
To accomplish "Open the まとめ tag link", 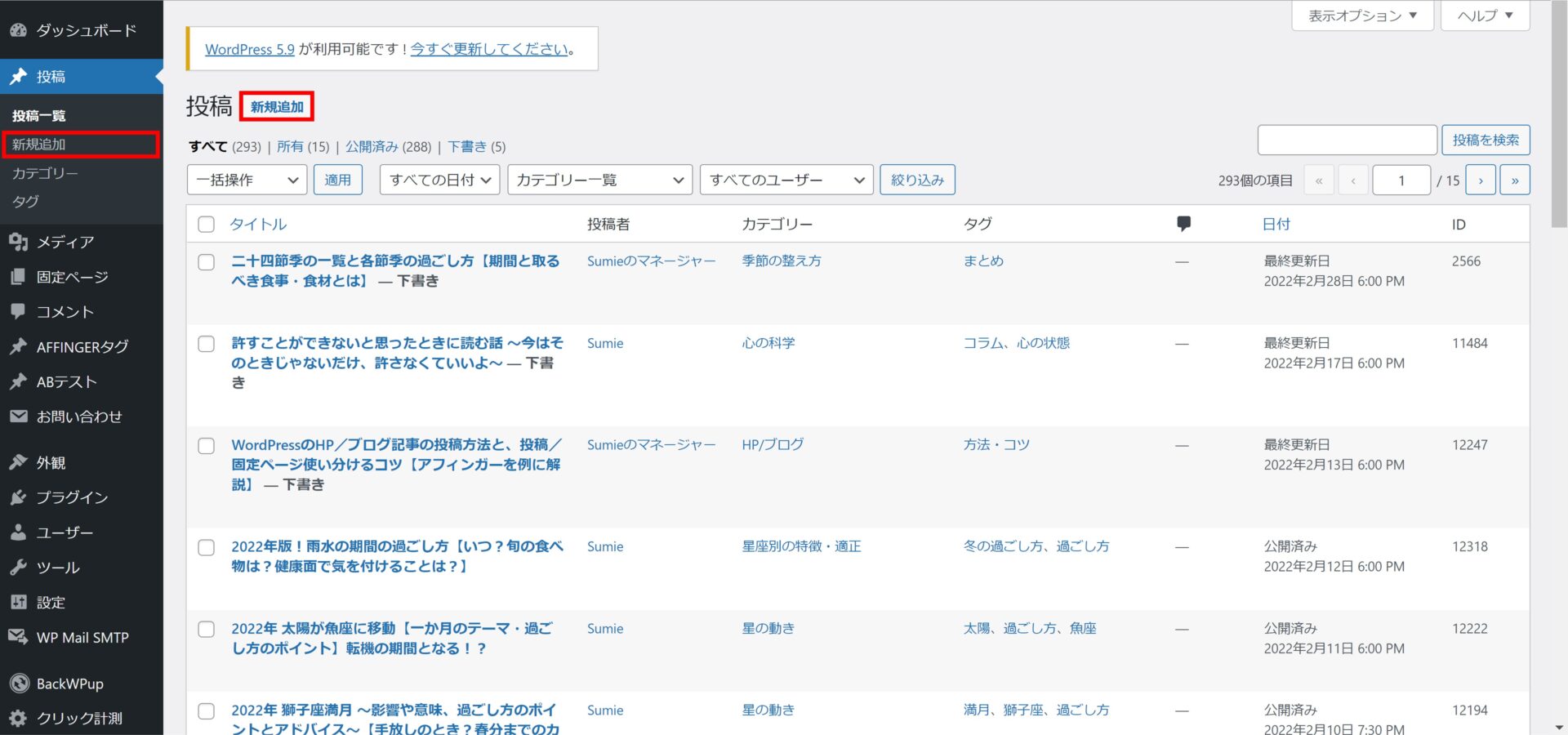I will pos(983,261).
